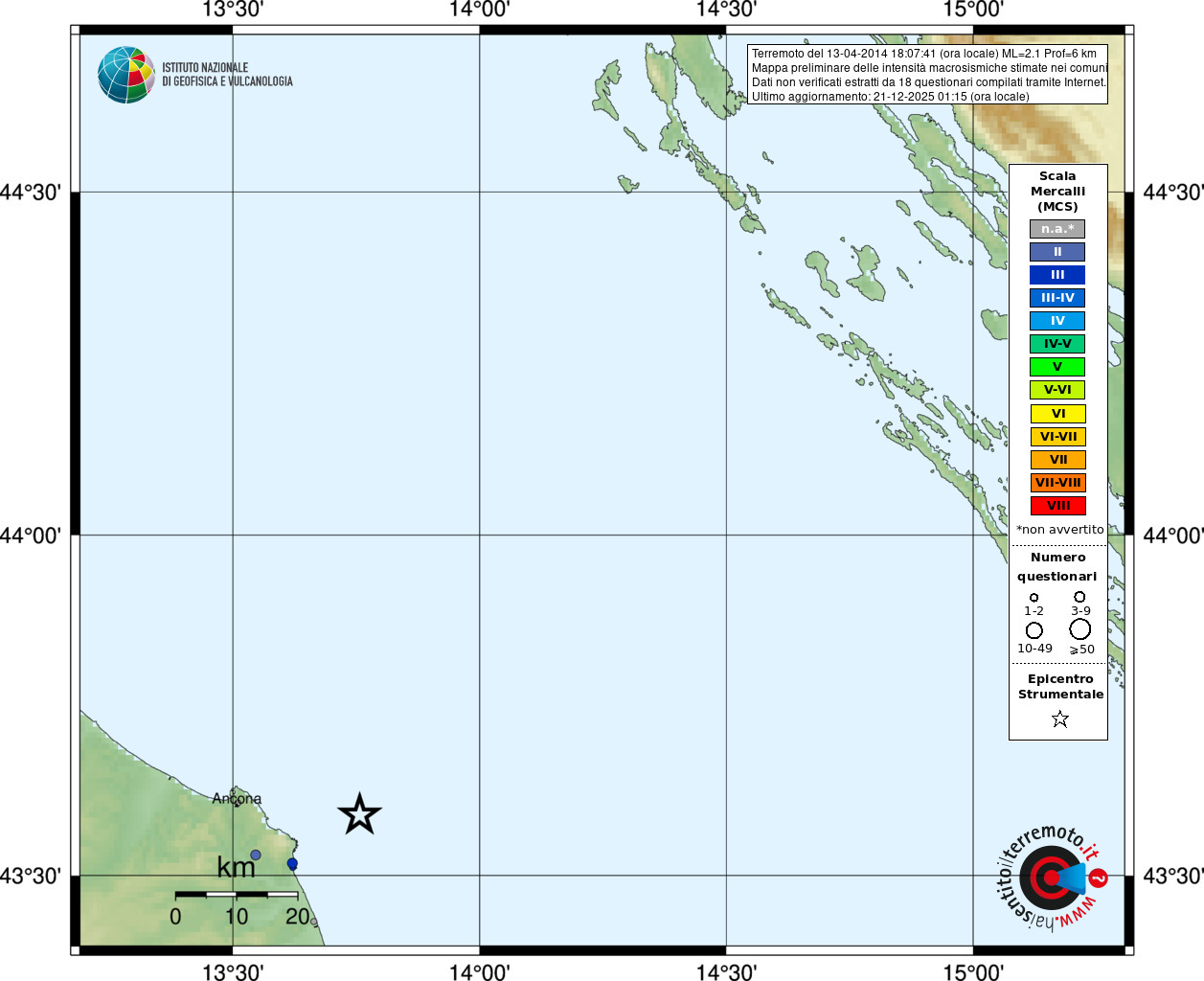The width and height of the screenshot is (1204, 981).
Task: Click the bottom 14°00' longitude label
Action: click(x=479, y=972)
